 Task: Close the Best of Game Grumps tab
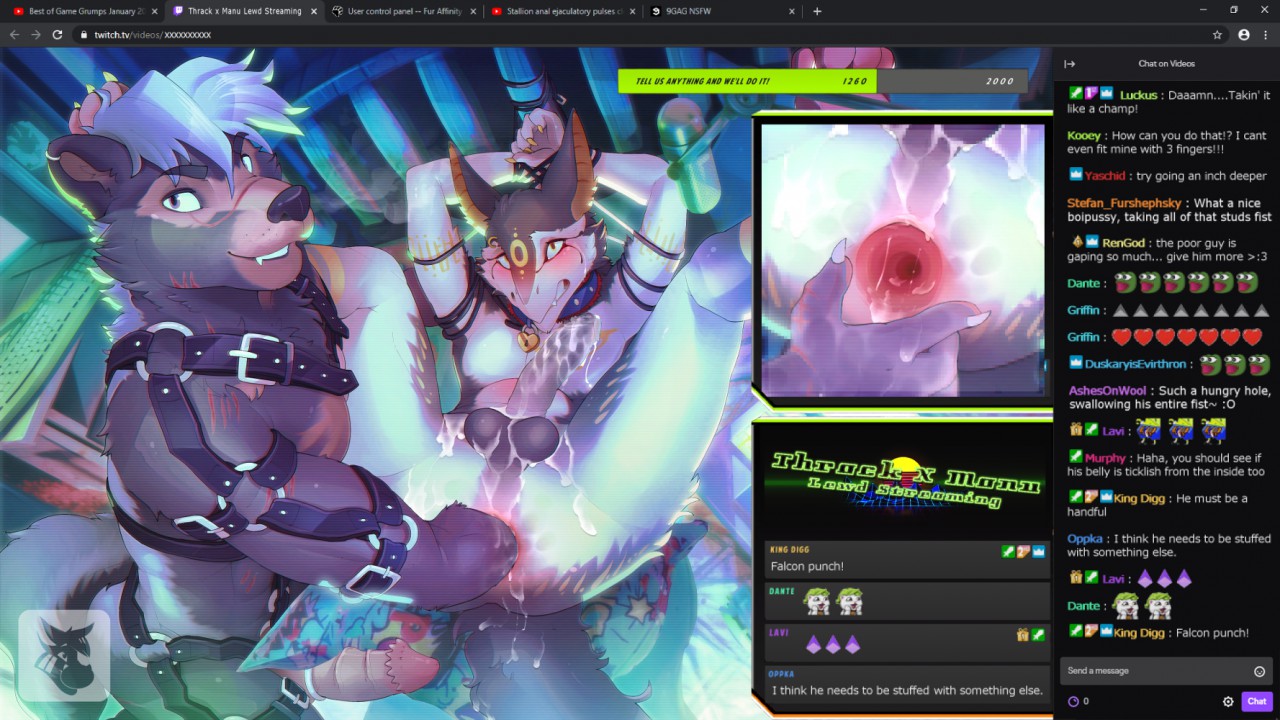pyautogui.click(x=154, y=11)
